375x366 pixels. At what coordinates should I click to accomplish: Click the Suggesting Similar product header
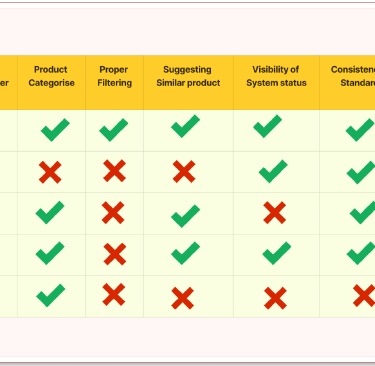(188, 76)
